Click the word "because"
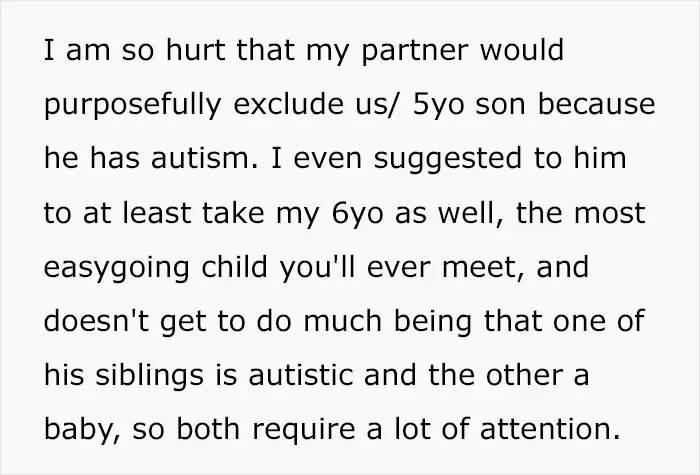Screen dimensions: 700x475 [x=596, y=104]
